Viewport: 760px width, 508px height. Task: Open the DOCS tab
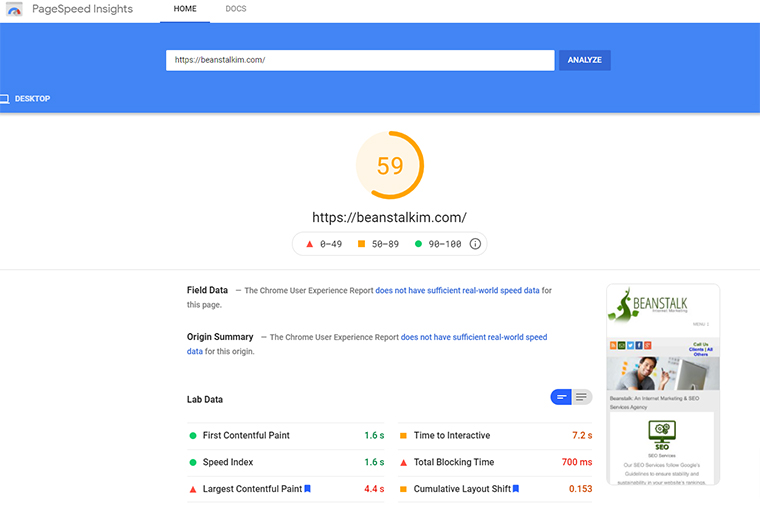236,9
